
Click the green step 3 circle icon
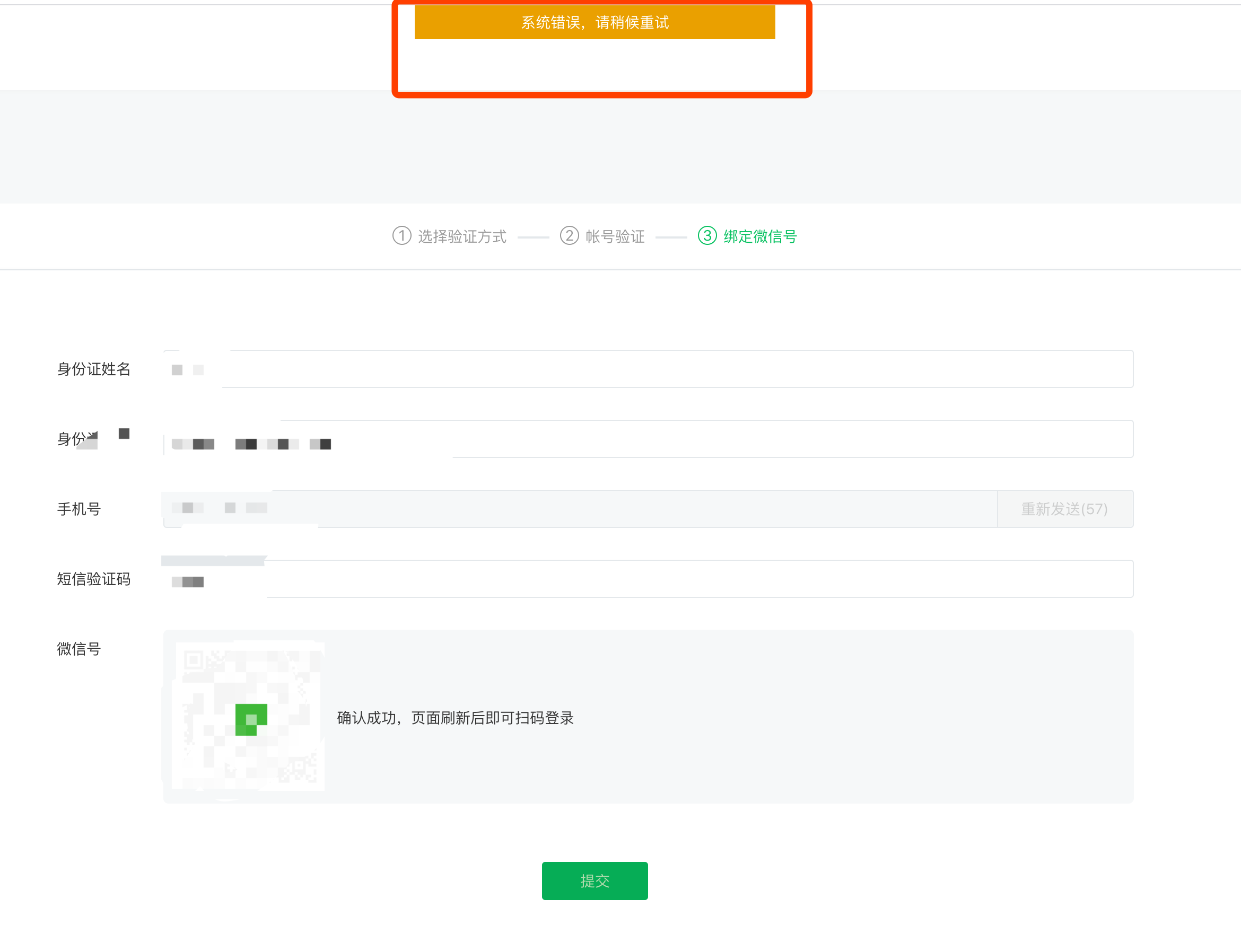pyautogui.click(x=707, y=236)
